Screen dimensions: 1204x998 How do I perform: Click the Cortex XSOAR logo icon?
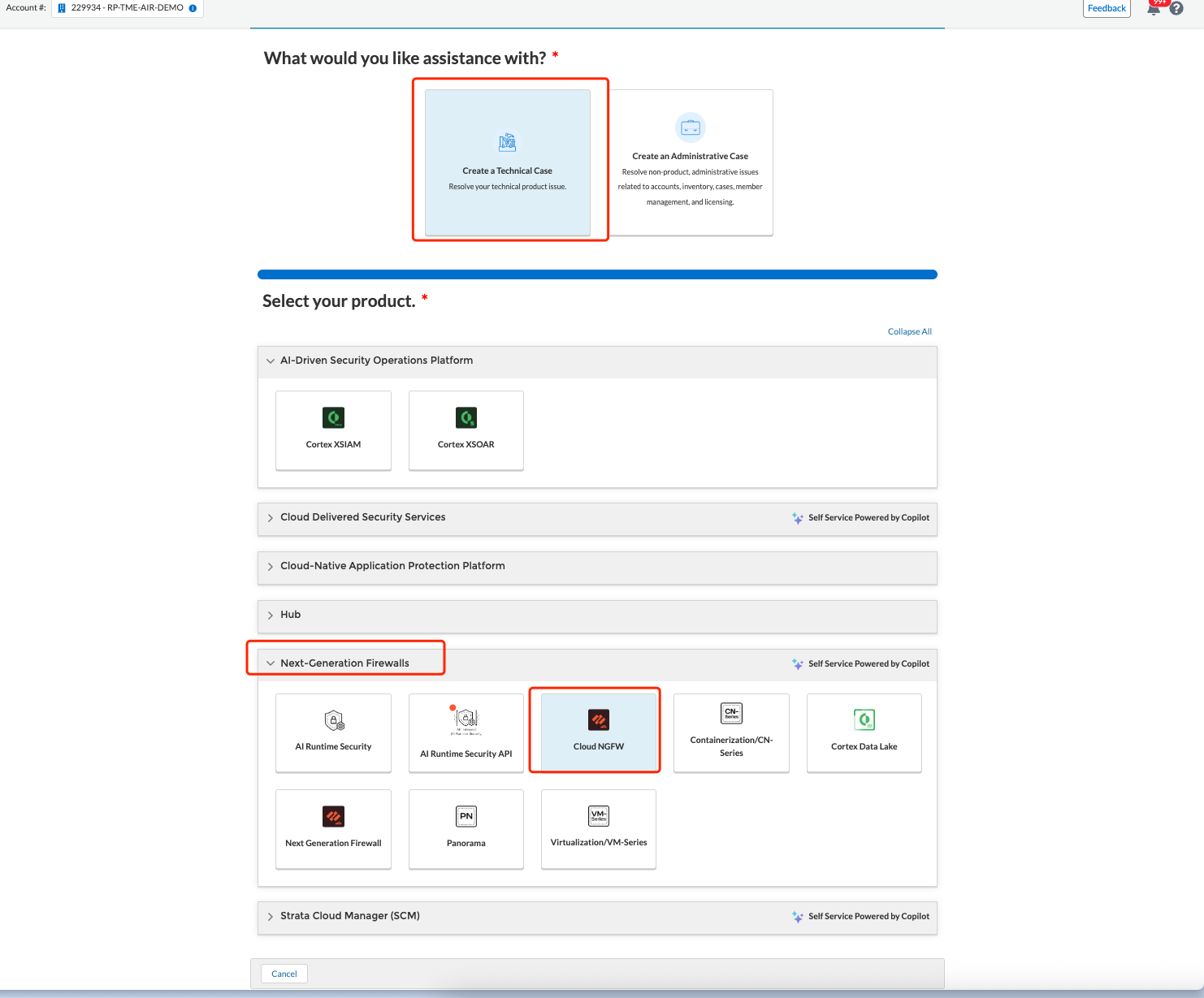point(466,417)
